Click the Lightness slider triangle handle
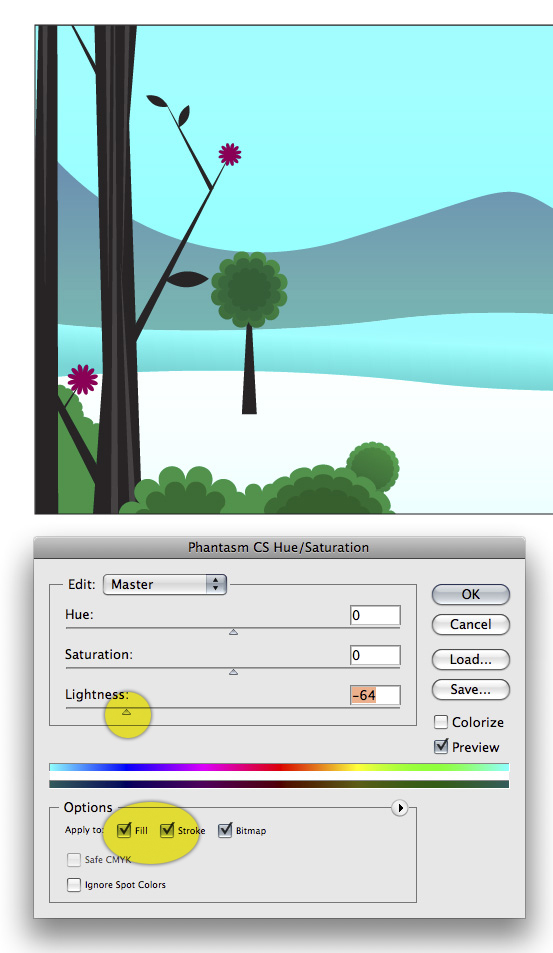 tap(126, 712)
